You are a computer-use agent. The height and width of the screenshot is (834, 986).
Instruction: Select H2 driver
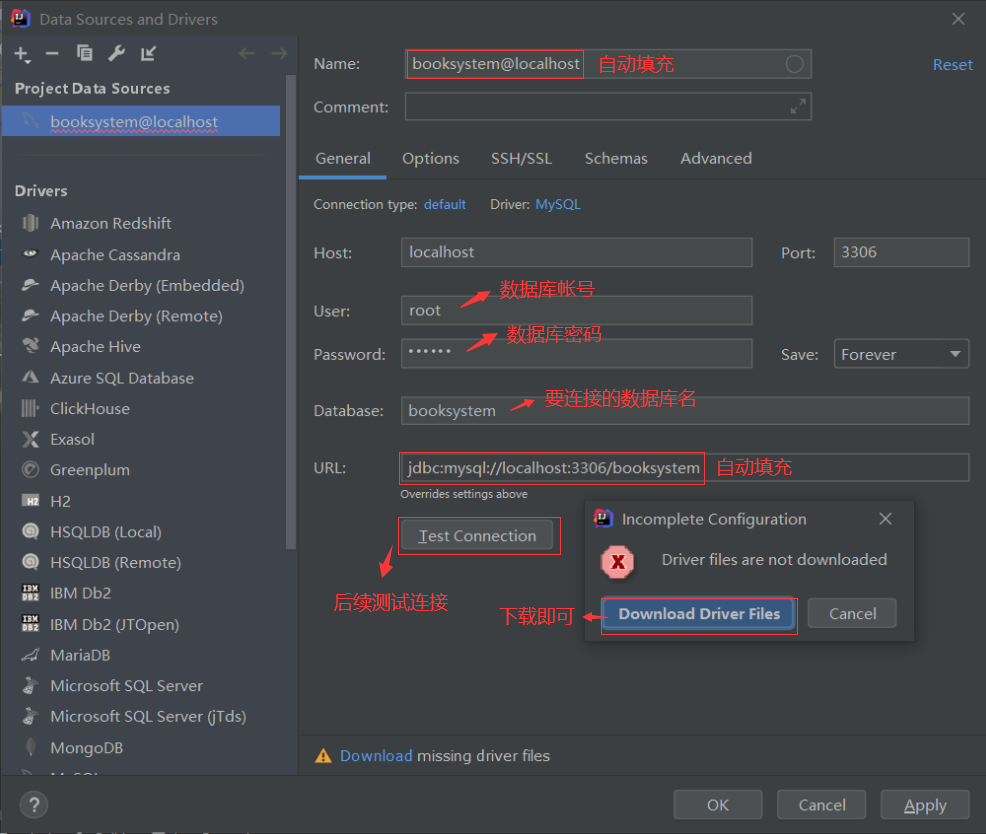tap(60, 501)
